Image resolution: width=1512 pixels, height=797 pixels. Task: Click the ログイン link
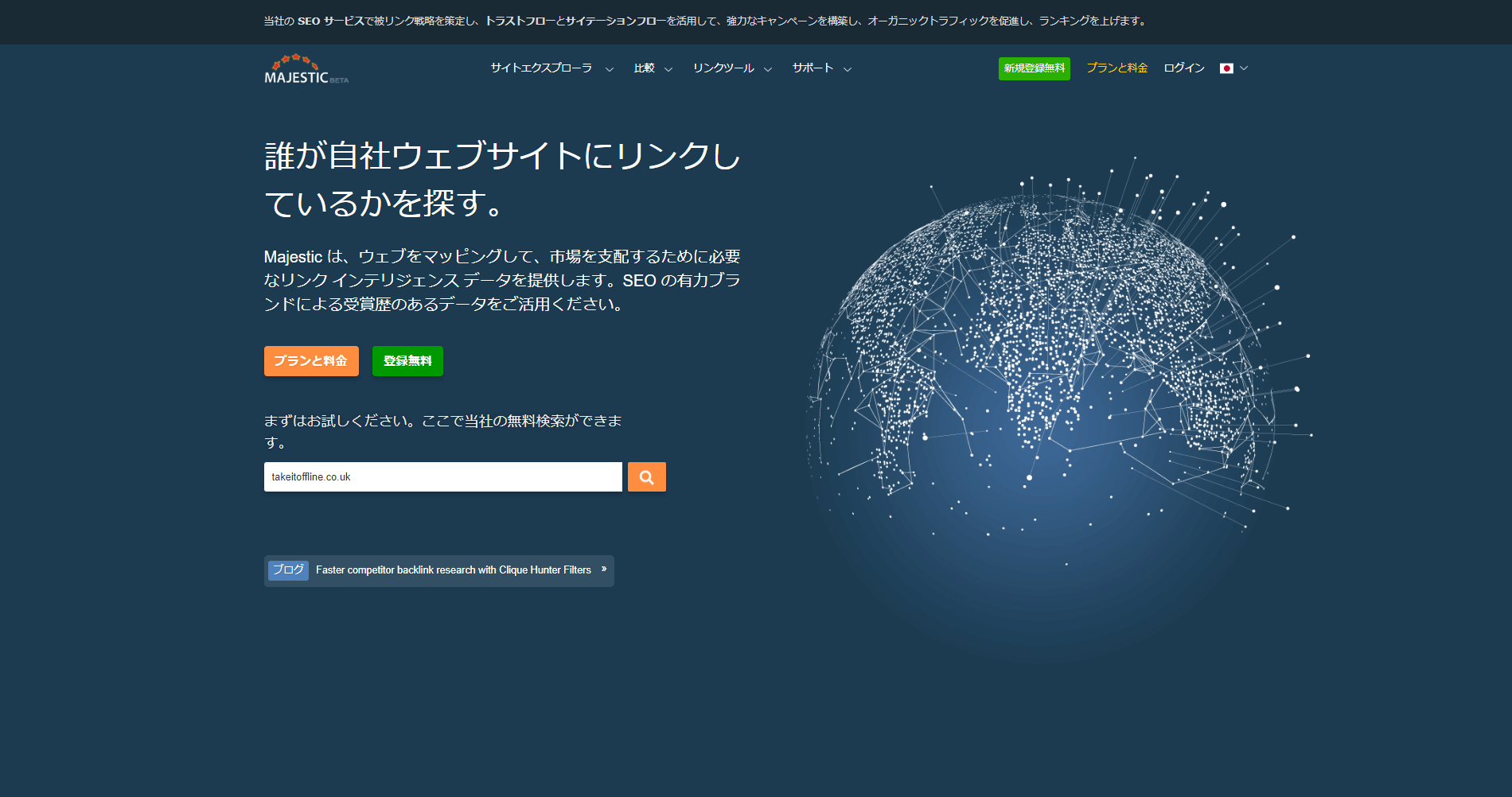pos(1184,68)
